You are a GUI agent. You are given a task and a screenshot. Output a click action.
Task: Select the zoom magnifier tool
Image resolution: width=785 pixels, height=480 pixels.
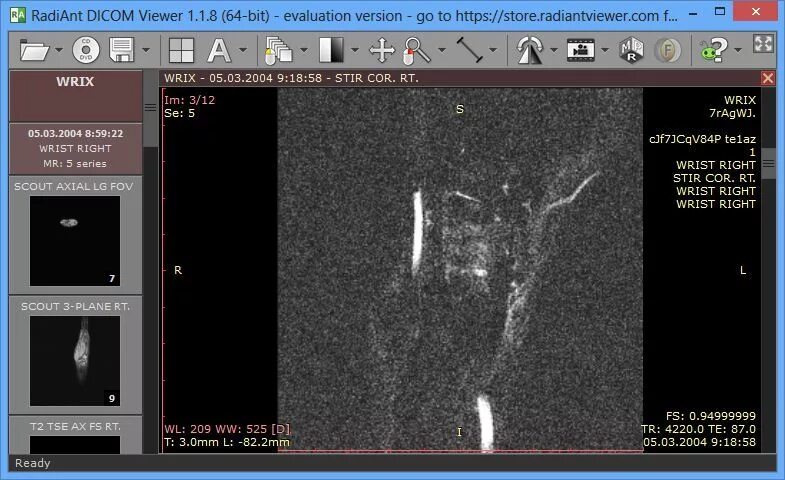[416, 51]
